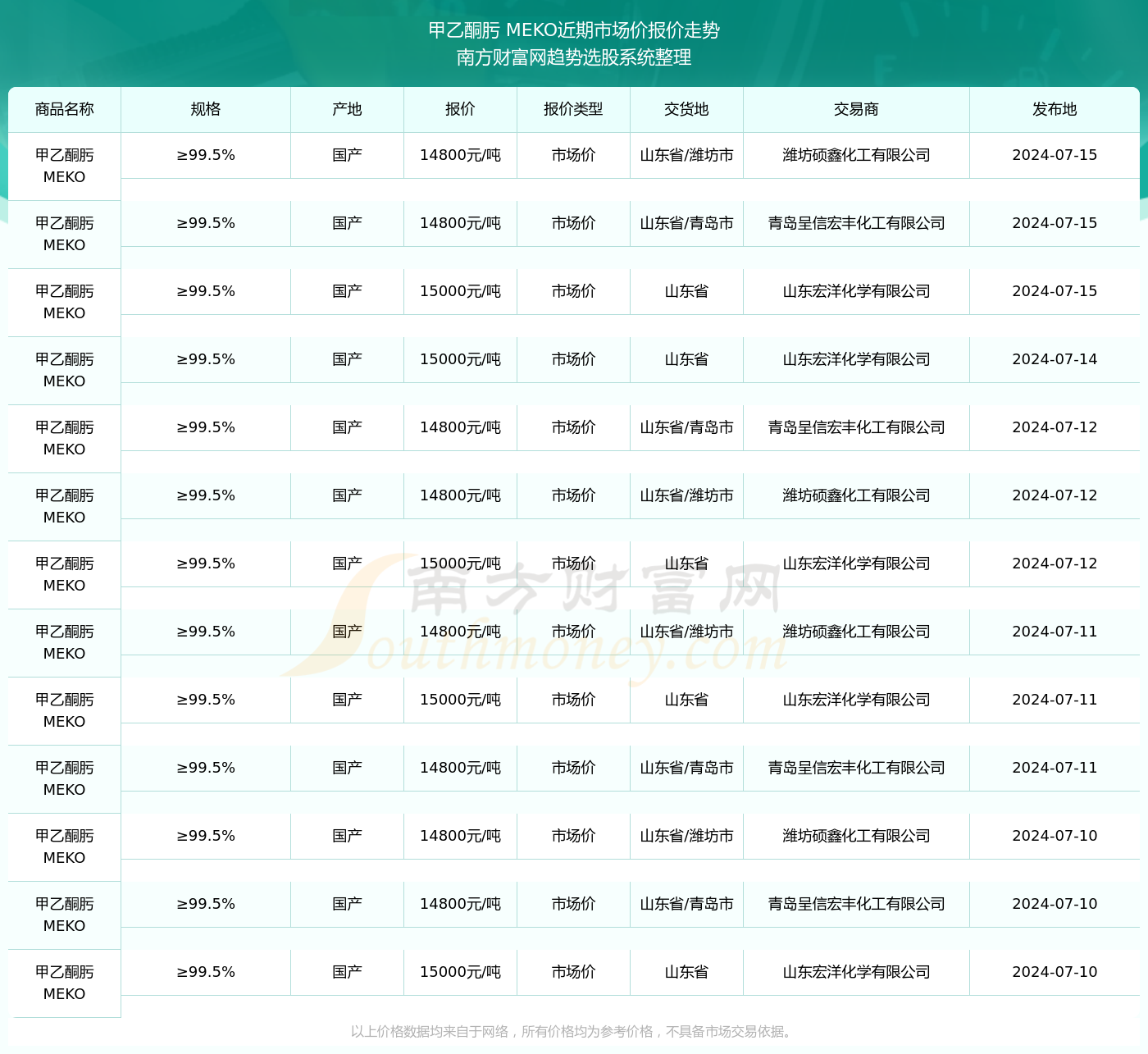Screen dimensions: 1148x1054
Task: Open 潍坊硕鑫化工有限公司 in its 2024-07-11 row
Action: 856,632
